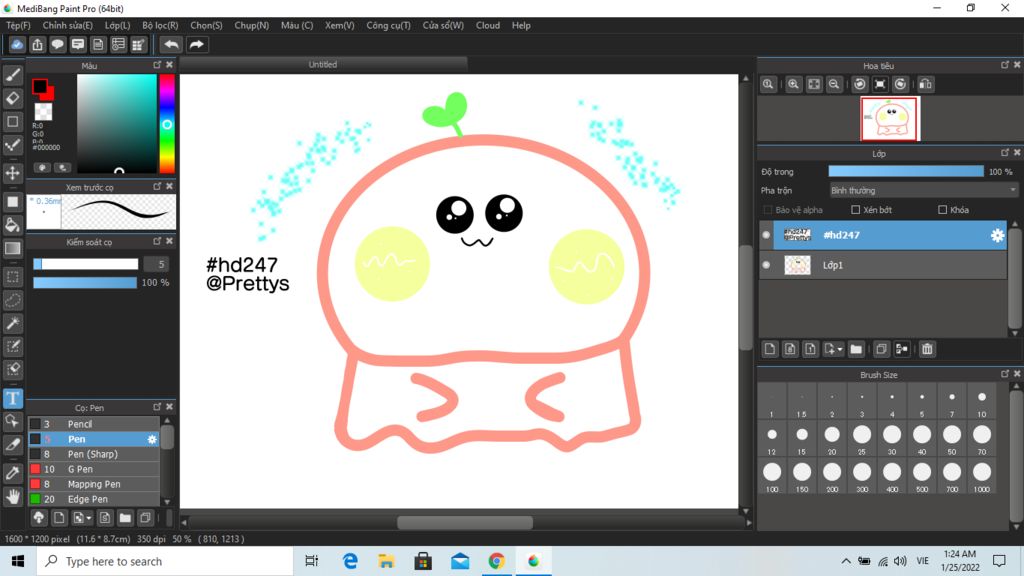Select the Hand pan tool
This screenshot has width=1024, height=576.
point(12,496)
